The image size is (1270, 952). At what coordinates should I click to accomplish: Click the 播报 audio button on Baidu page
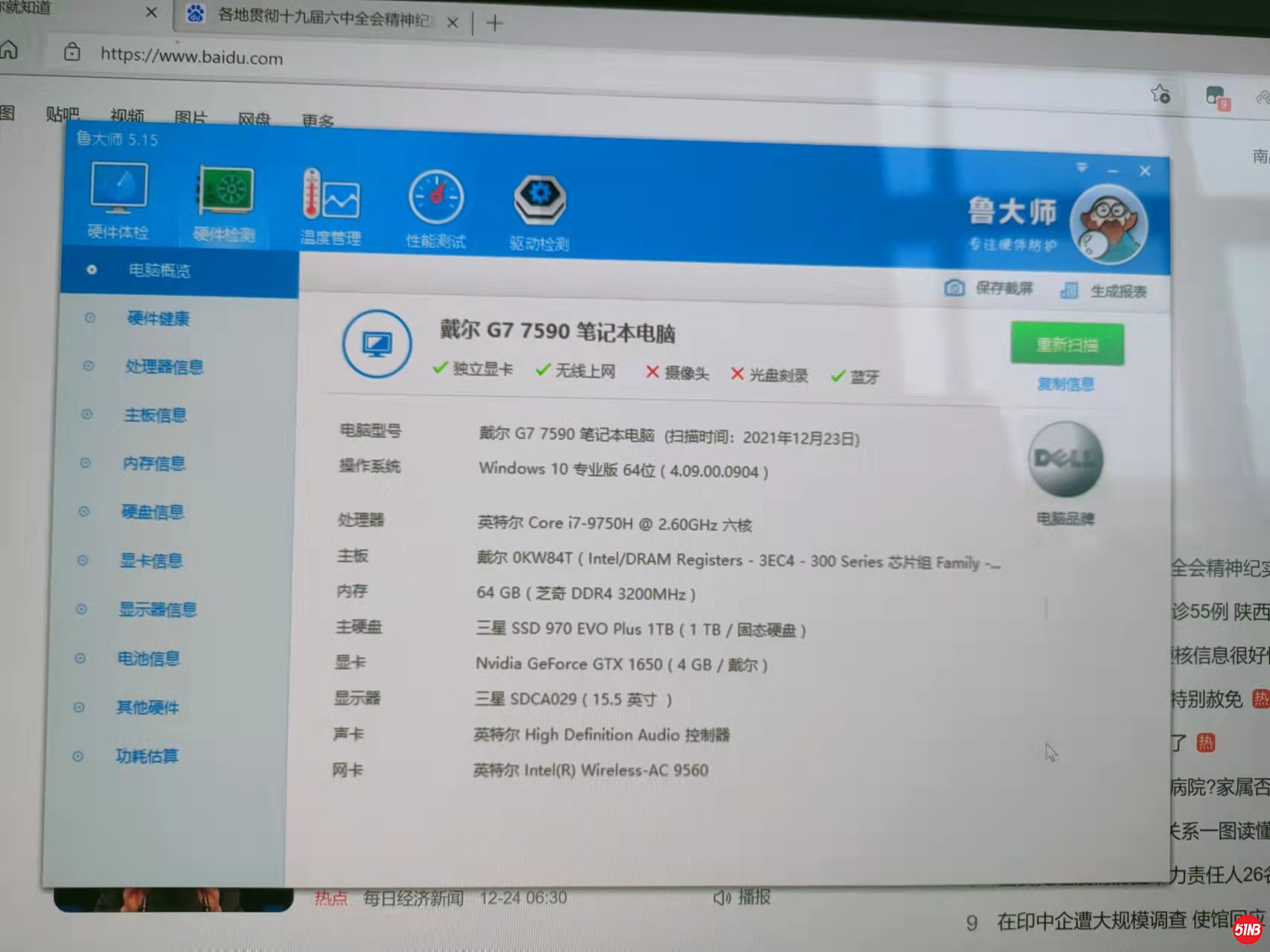742,897
